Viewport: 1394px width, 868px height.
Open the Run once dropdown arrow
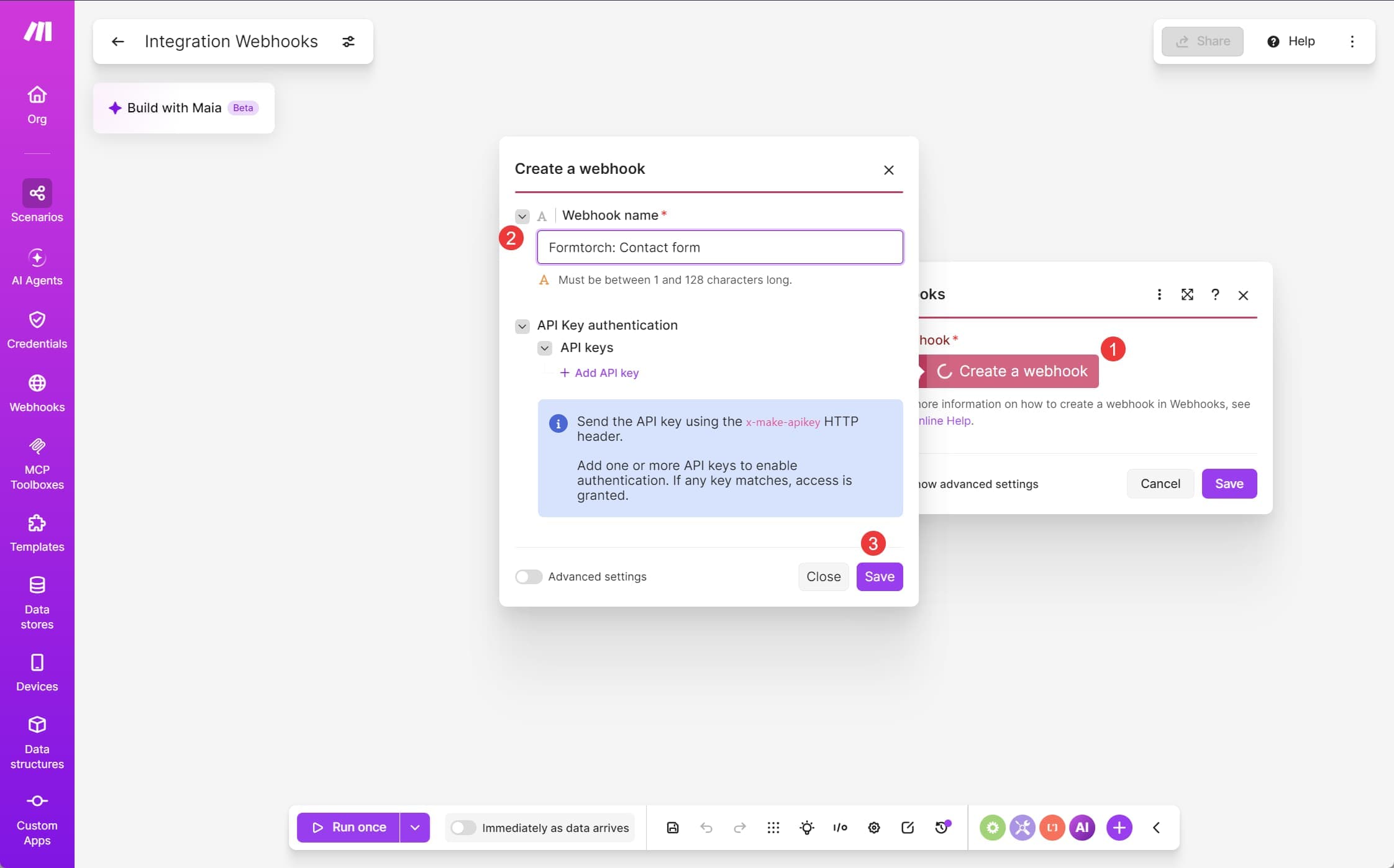point(415,828)
